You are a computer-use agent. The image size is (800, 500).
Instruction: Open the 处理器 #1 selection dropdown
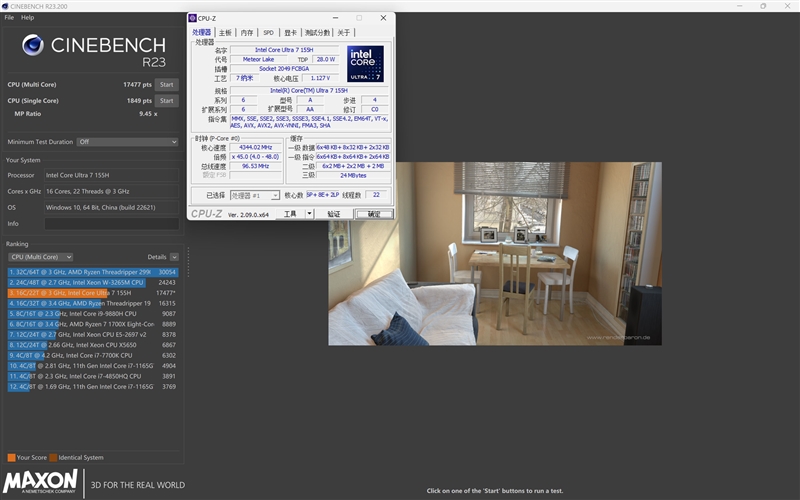click(255, 195)
